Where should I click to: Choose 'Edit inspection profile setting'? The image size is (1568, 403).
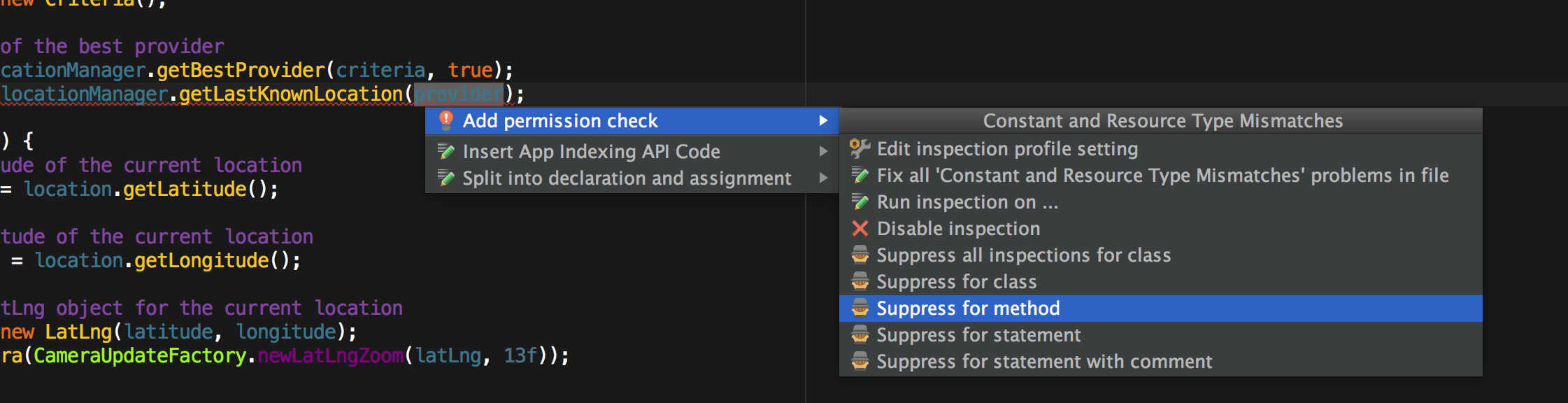pyautogui.click(x=1160, y=149)
